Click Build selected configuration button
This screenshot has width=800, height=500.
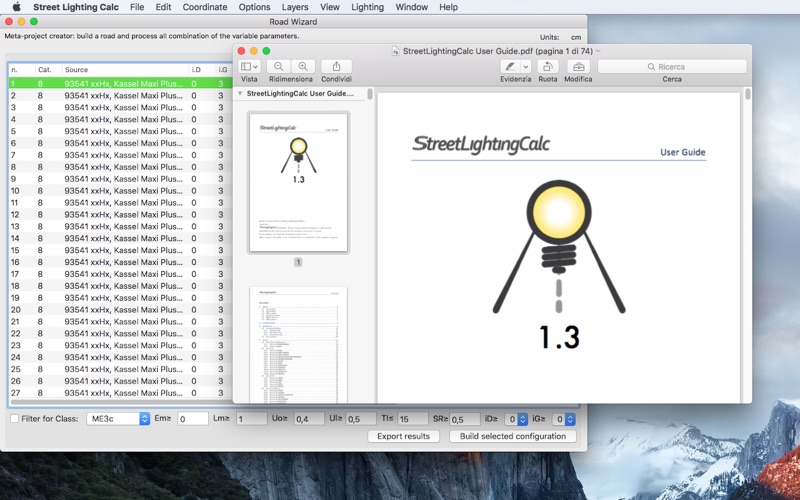click(513, 436)
